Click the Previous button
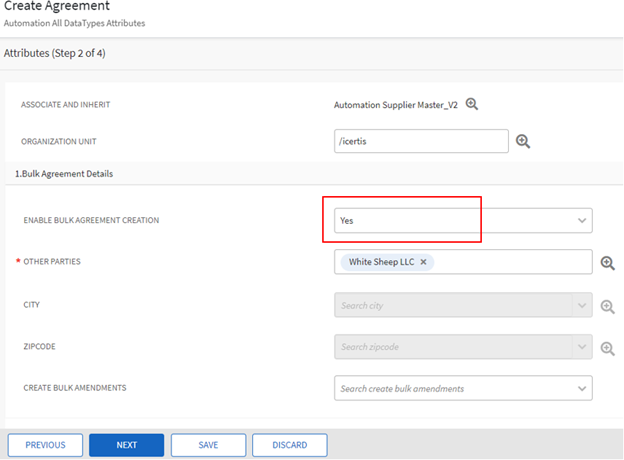This screenshot has width=624, height=460. [45, 445]
